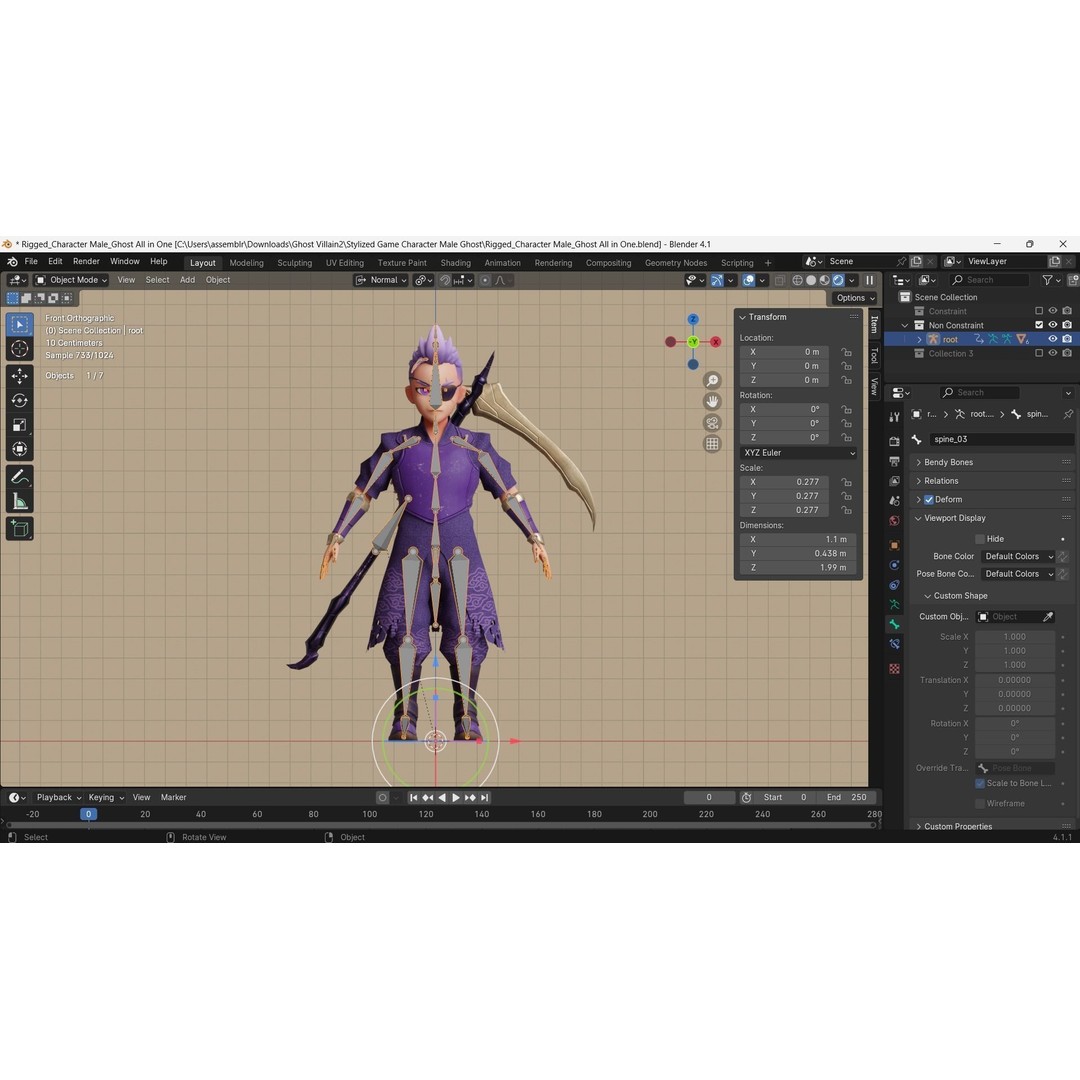
Task: Open the Bone Constraints properties tab
Action: pyautogui.click(x=894, y=644)
